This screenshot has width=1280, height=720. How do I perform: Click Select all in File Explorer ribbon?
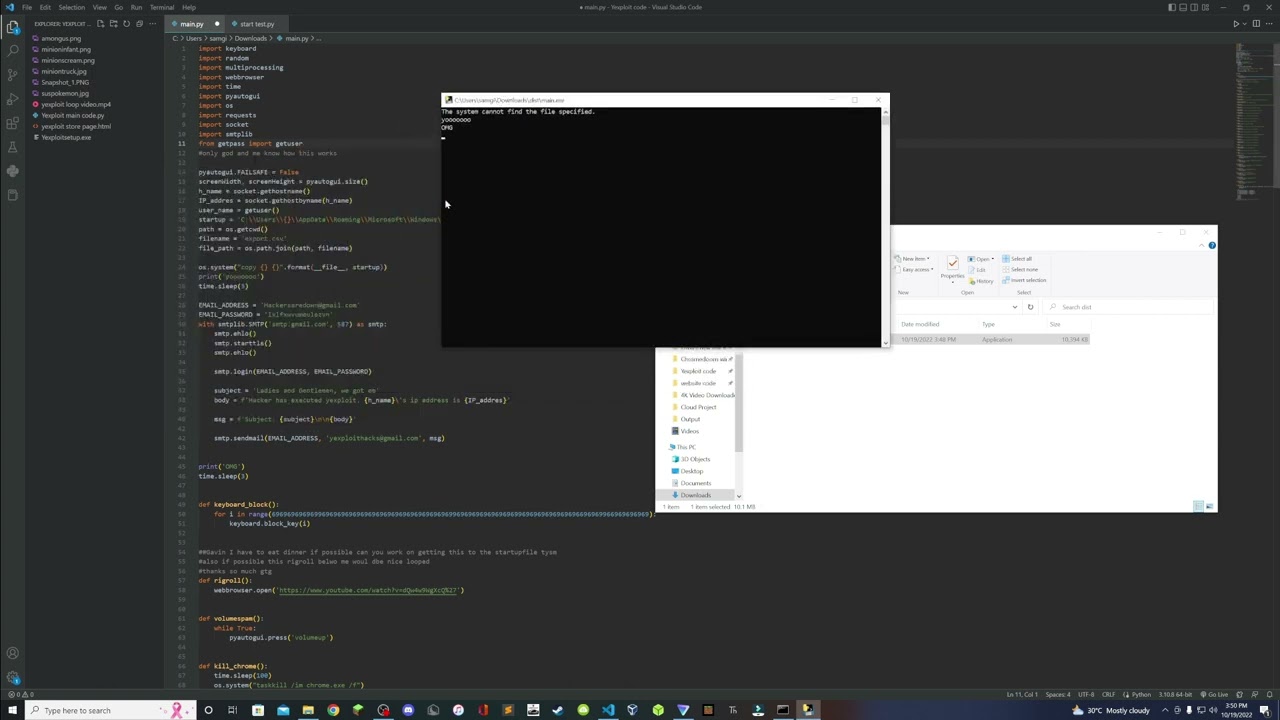coord(1018,259)
